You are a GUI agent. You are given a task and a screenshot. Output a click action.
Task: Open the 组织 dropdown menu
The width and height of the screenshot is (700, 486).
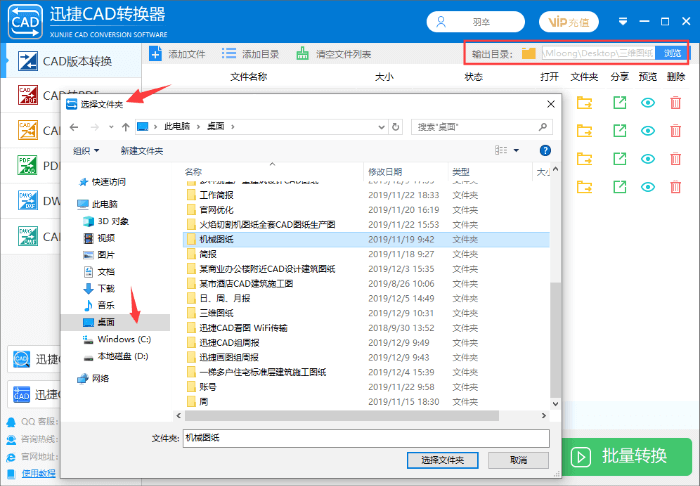[86, 151]
